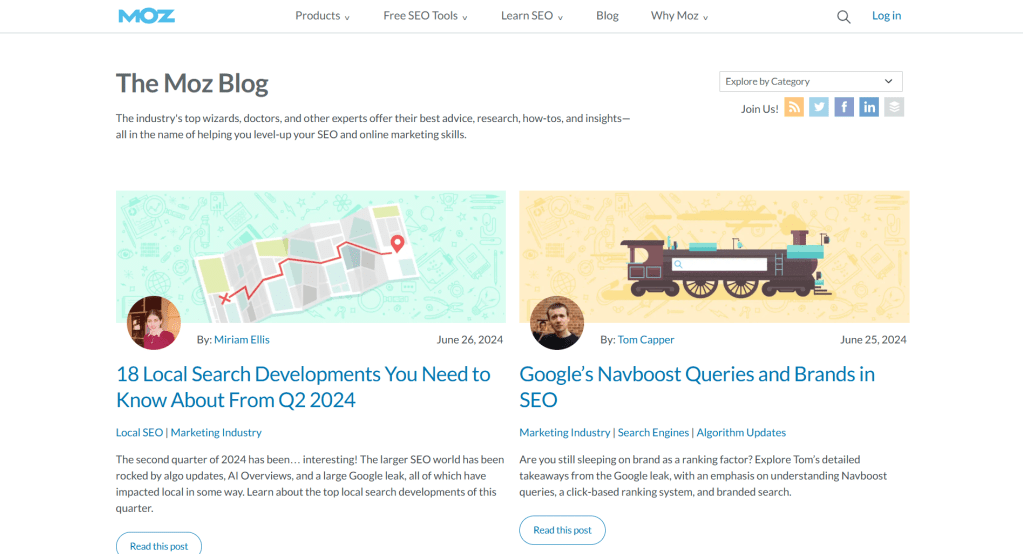
Task: Open the map illustration thumbnail
Action: pyautogui.click(x=311, y=256)
